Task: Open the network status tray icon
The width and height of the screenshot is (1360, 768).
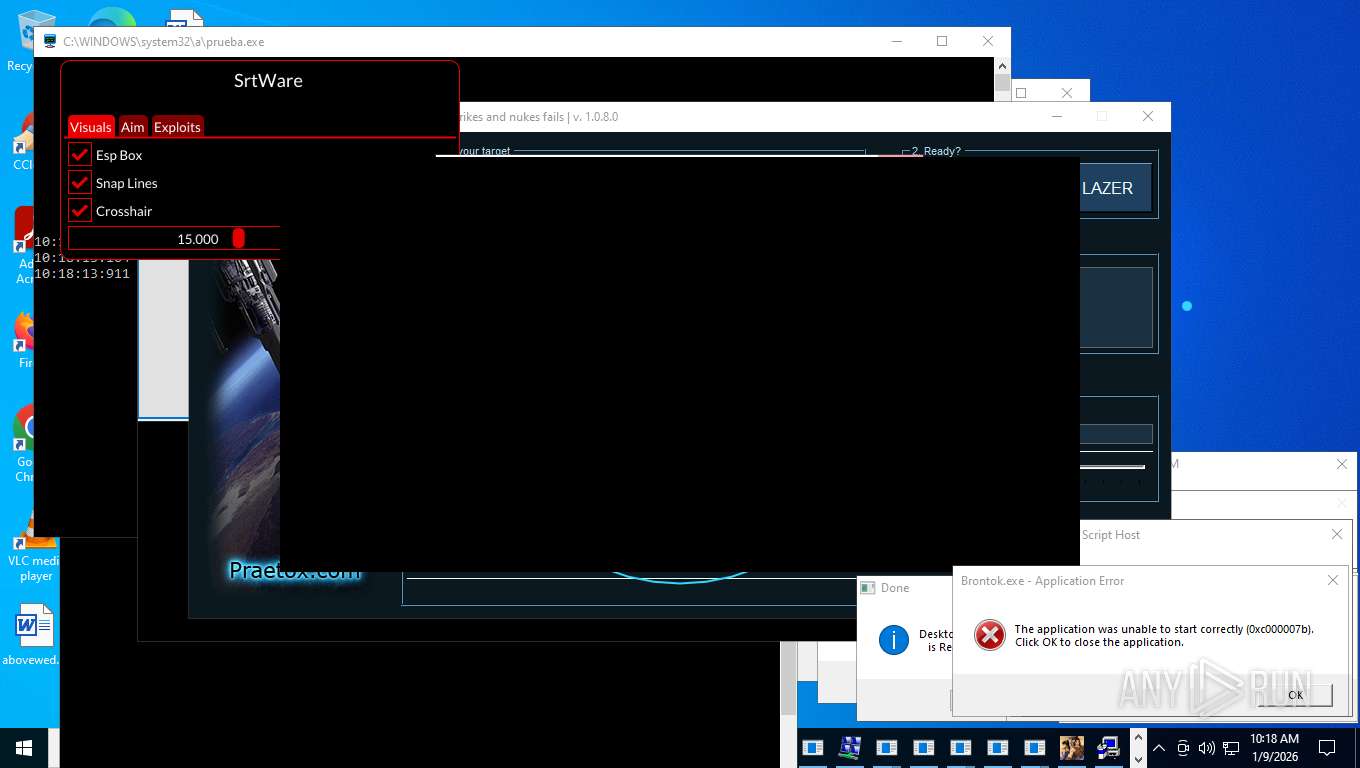Action: (1231, 748)
